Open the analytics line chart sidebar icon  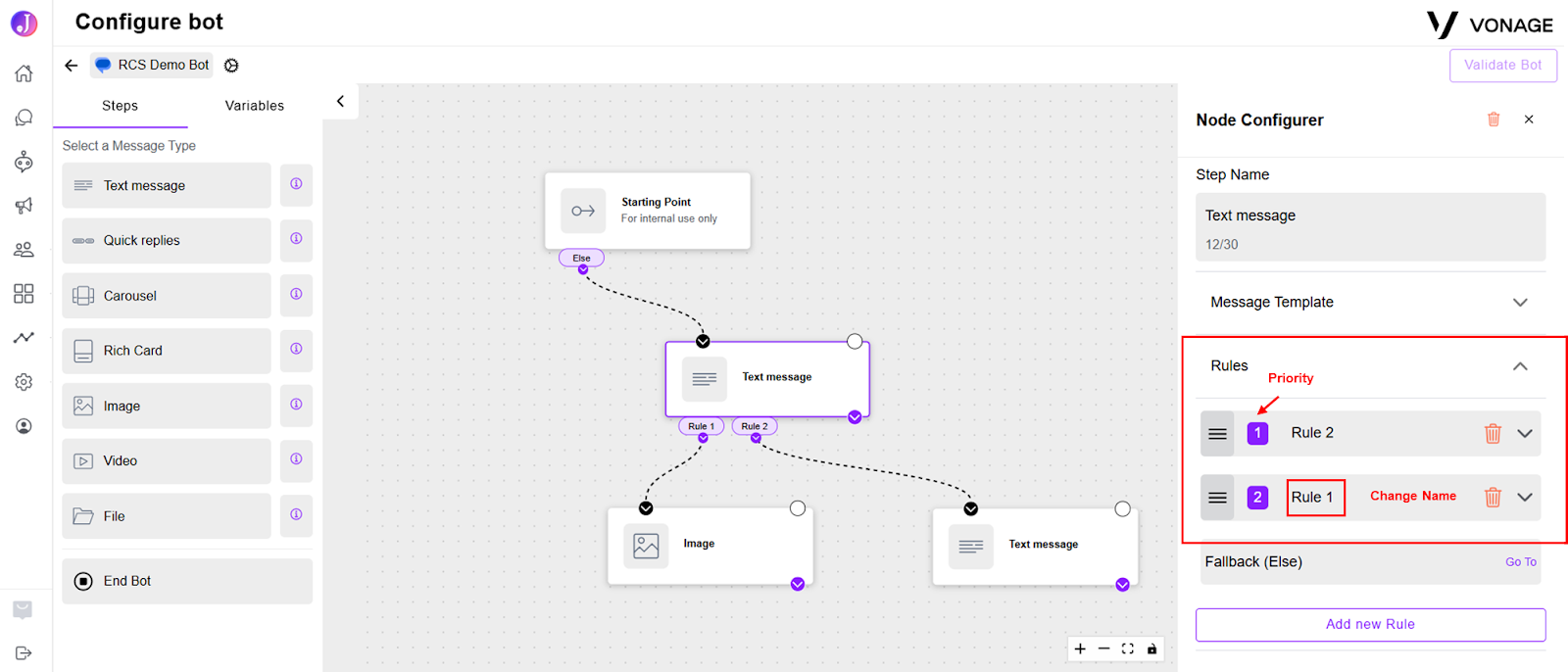click(x=24, y=338)
